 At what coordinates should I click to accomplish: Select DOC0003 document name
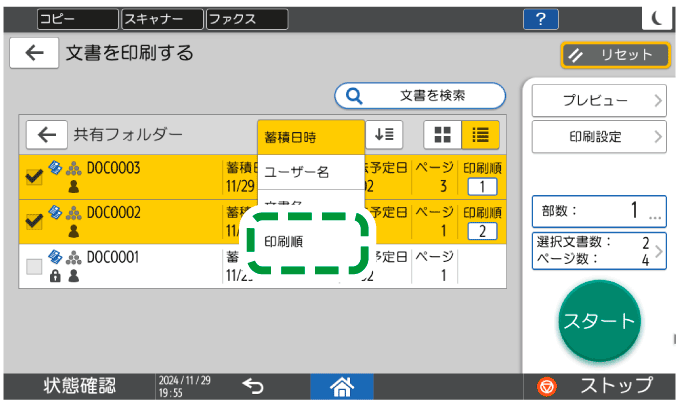[114, 168]
